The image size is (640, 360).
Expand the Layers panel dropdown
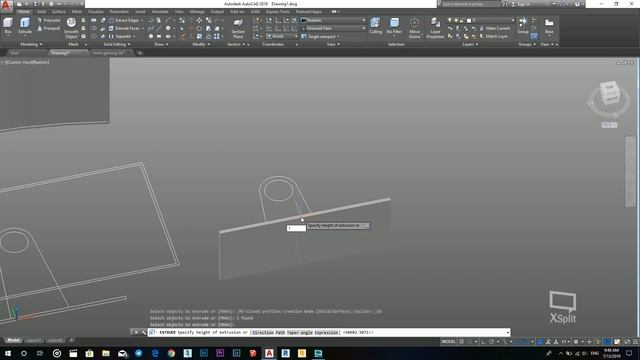(x=470, y=44)
